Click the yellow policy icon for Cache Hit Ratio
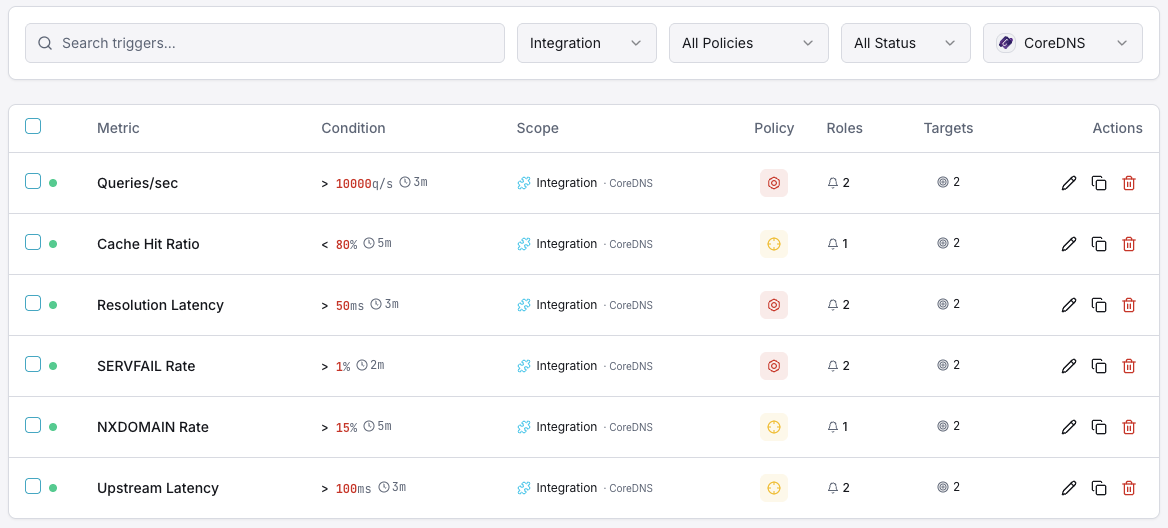Screen dimensions: 1168x528 click(774, 244)
